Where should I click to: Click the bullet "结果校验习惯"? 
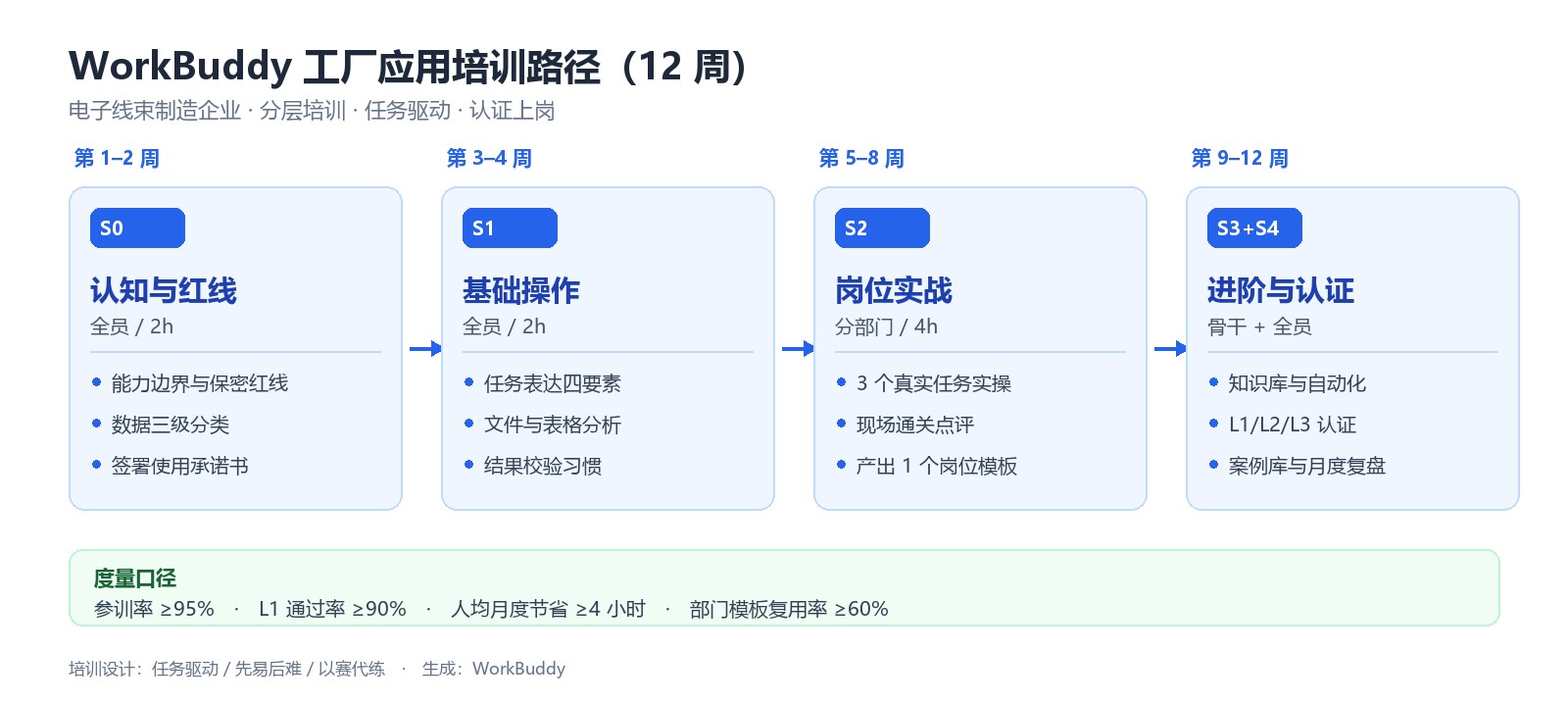tap(543, 466)
